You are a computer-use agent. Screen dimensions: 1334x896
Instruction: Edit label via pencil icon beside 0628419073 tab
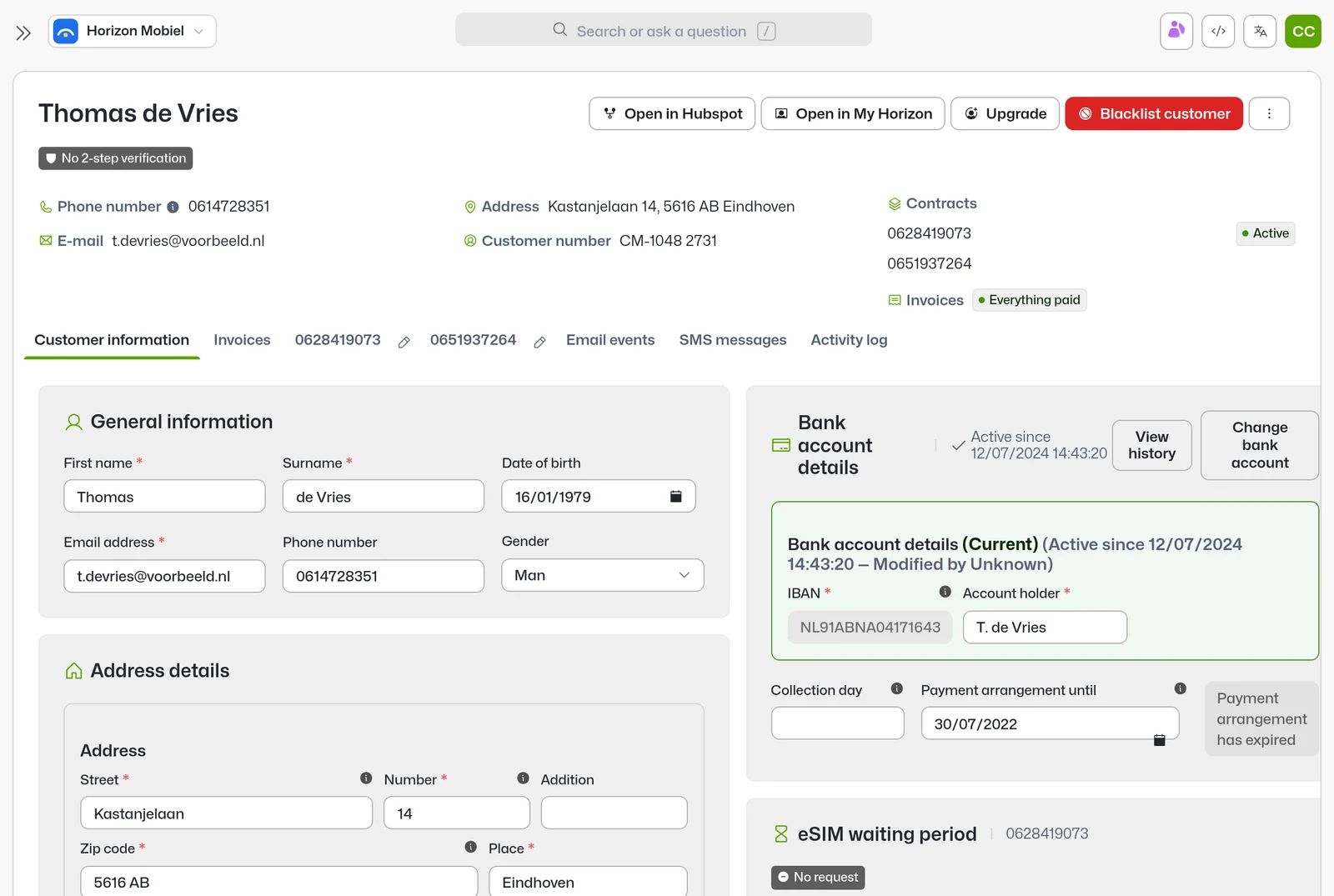tap(404, 342)
